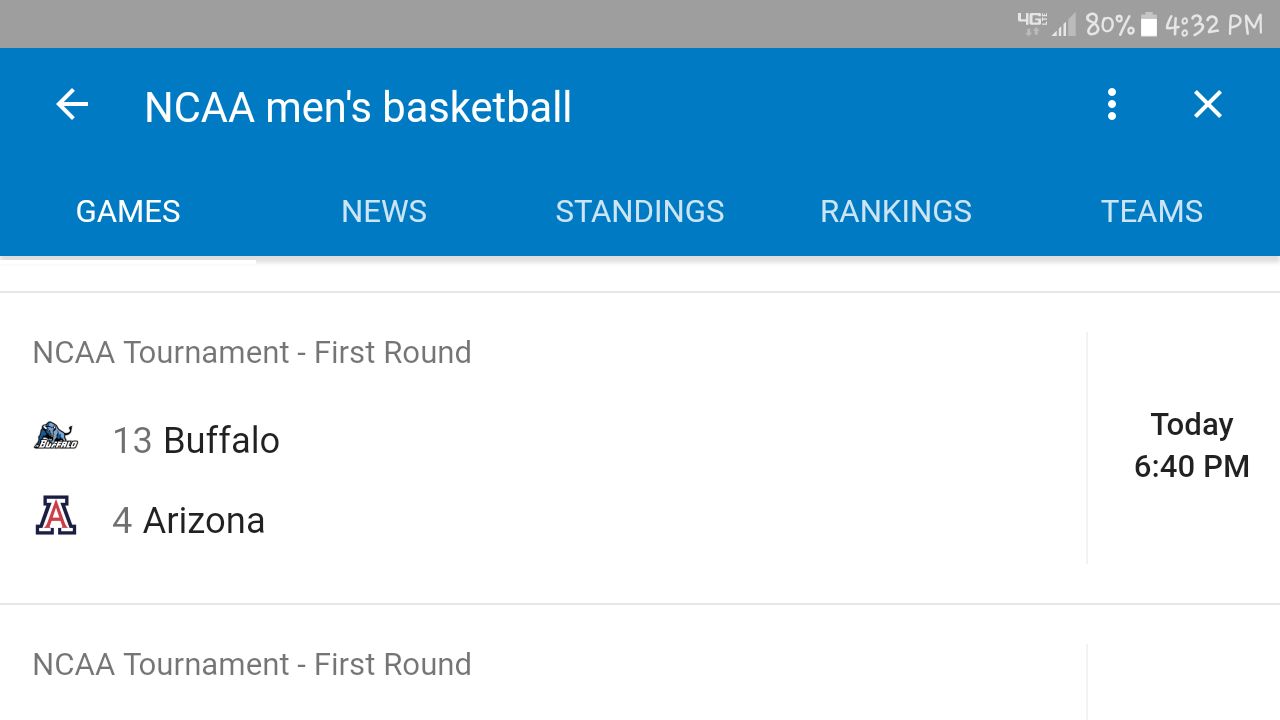Image resolution: width=1280 pixels, height=720 pixels.
Task: Tap the Arizona Wildcats team logo
Action: pos(56,516)
